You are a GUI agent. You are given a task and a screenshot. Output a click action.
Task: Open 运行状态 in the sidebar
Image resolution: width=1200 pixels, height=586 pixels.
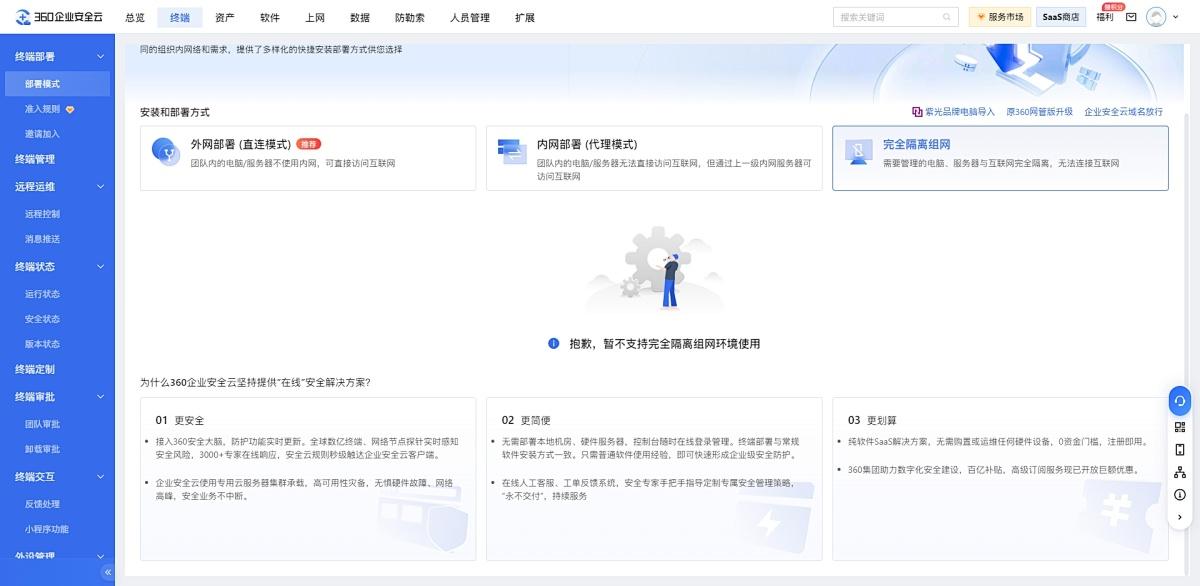43,294
